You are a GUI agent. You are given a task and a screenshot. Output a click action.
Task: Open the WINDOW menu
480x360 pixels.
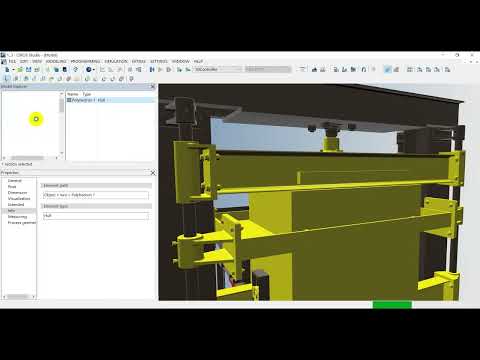pyautogui.click(x=180, y=61)
